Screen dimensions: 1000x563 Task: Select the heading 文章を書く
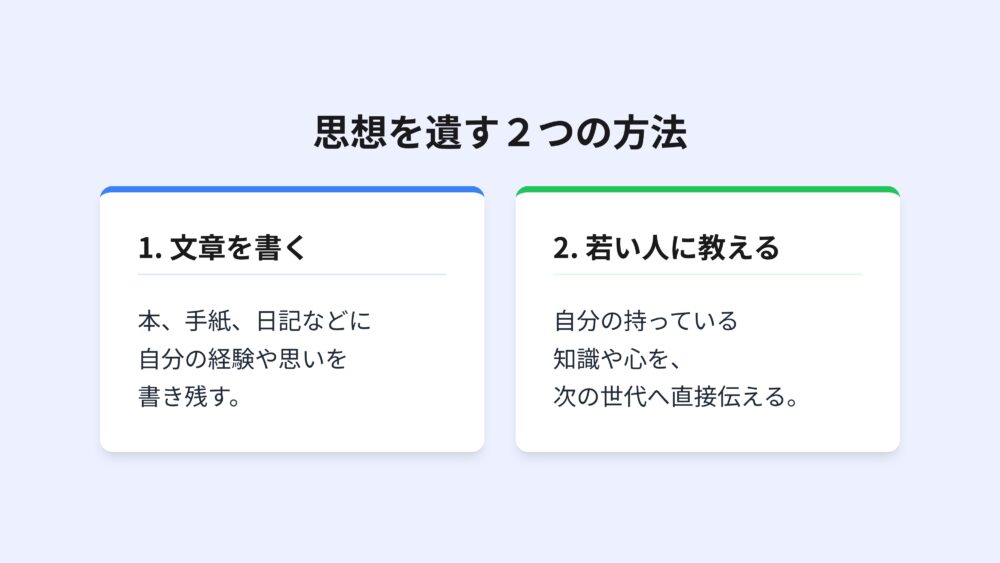pyautogui.click(x=238, y=248)
